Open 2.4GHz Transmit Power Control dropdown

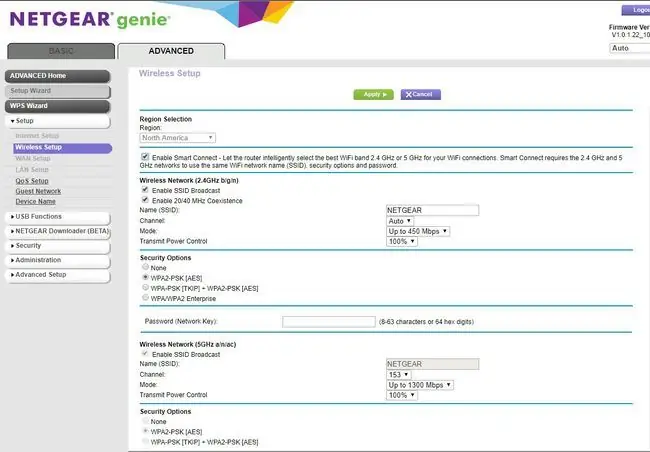tap(402, 241)
